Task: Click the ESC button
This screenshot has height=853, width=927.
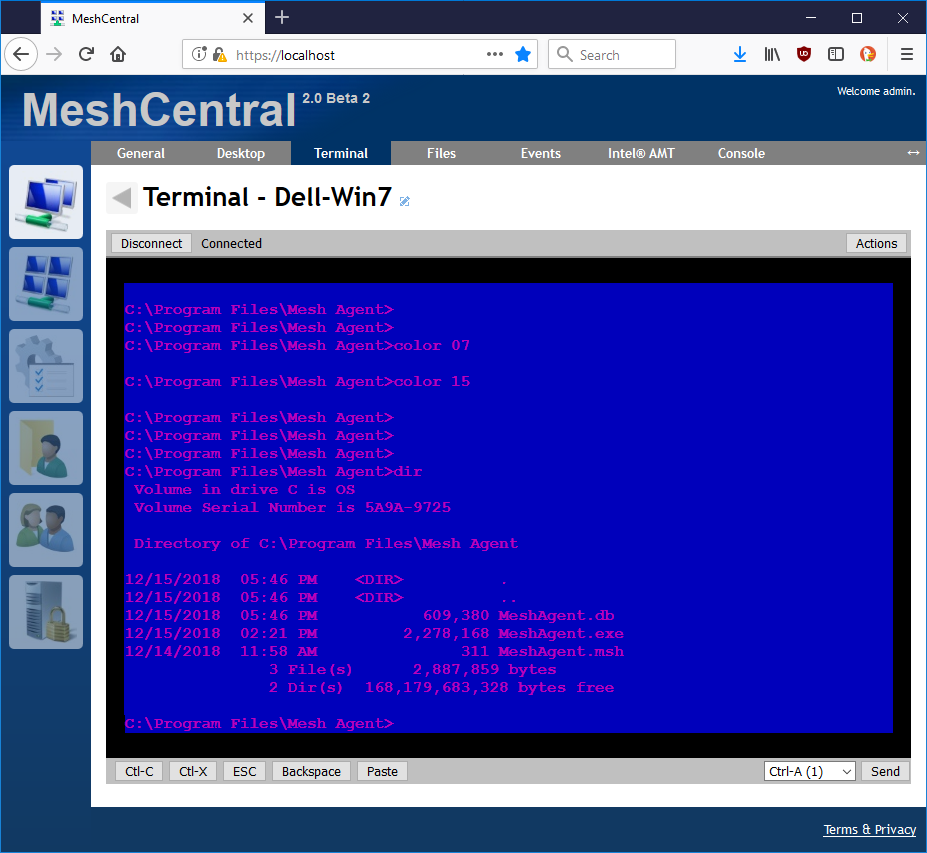Action: (244, 771)
